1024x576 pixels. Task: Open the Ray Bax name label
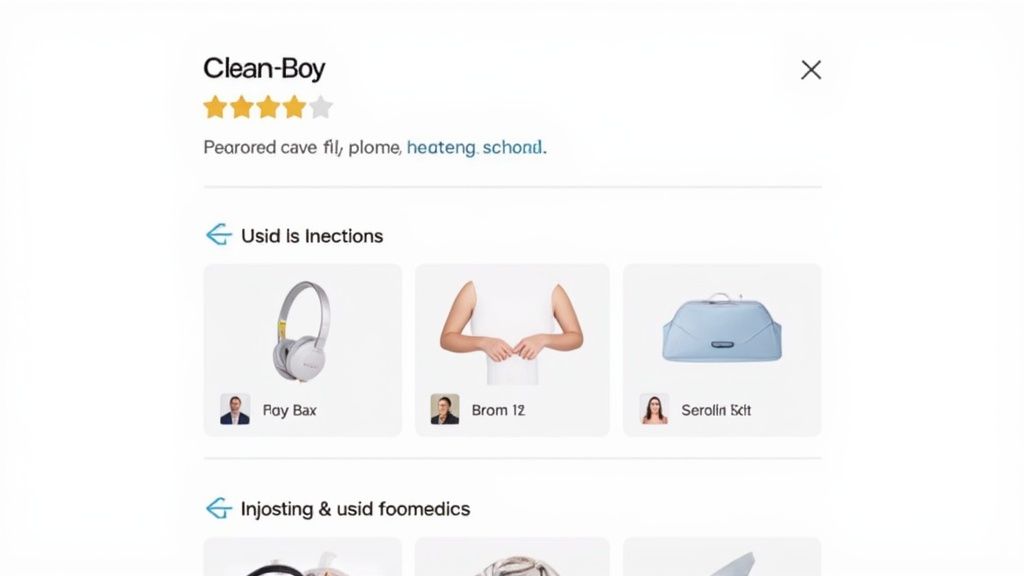(289, 410)
